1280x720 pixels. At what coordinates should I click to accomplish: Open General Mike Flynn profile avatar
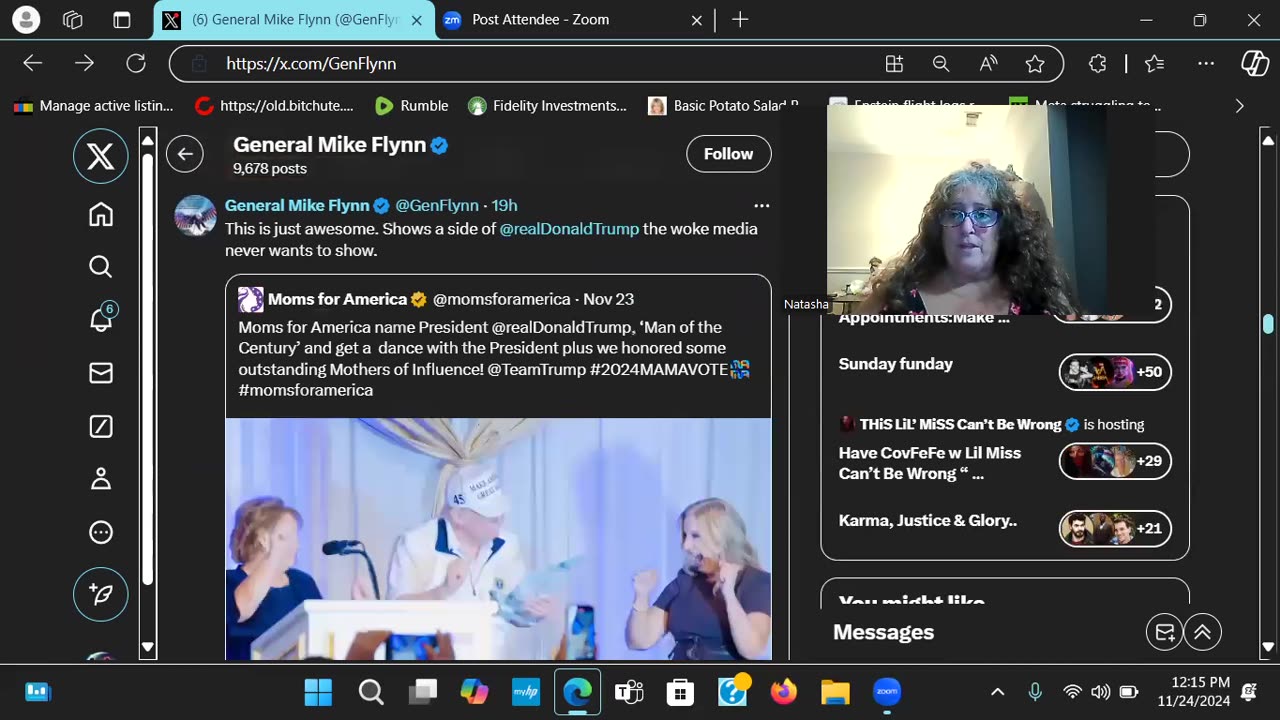click(x=195, y=216)
